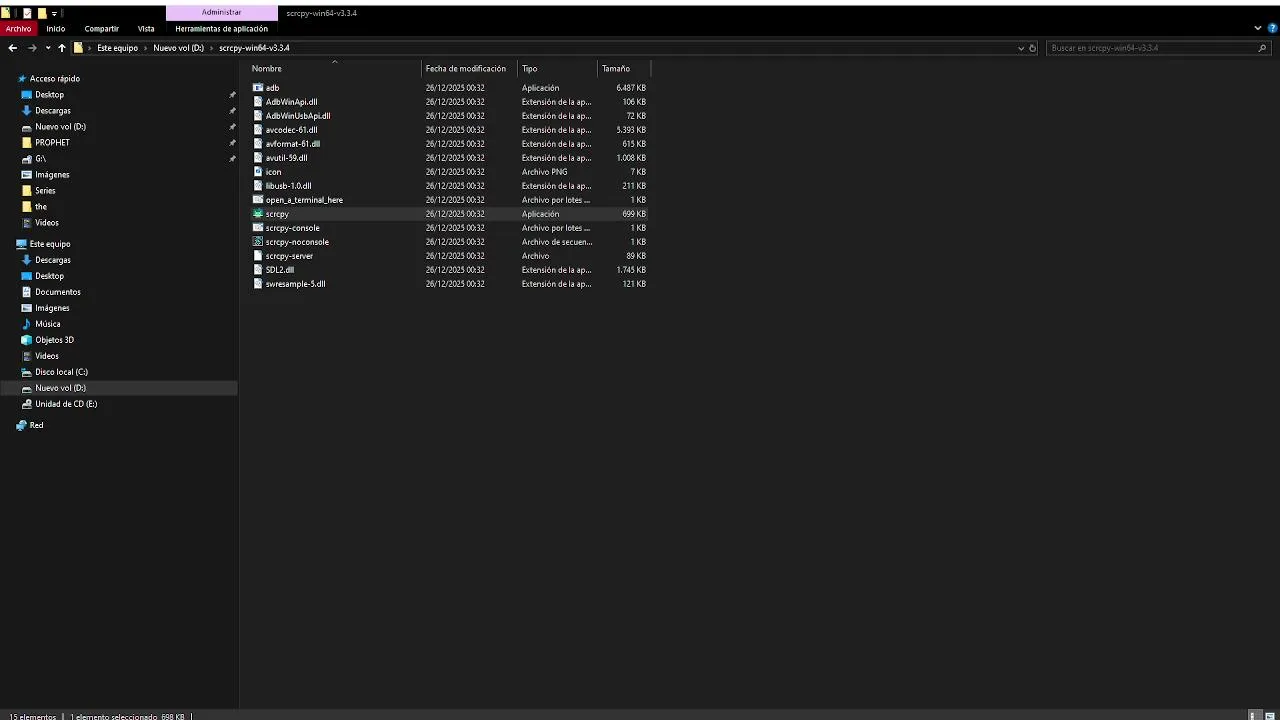1280x720 pixels.
Task: Select the avutil-59.dll file name
Action: coord(286,158)
